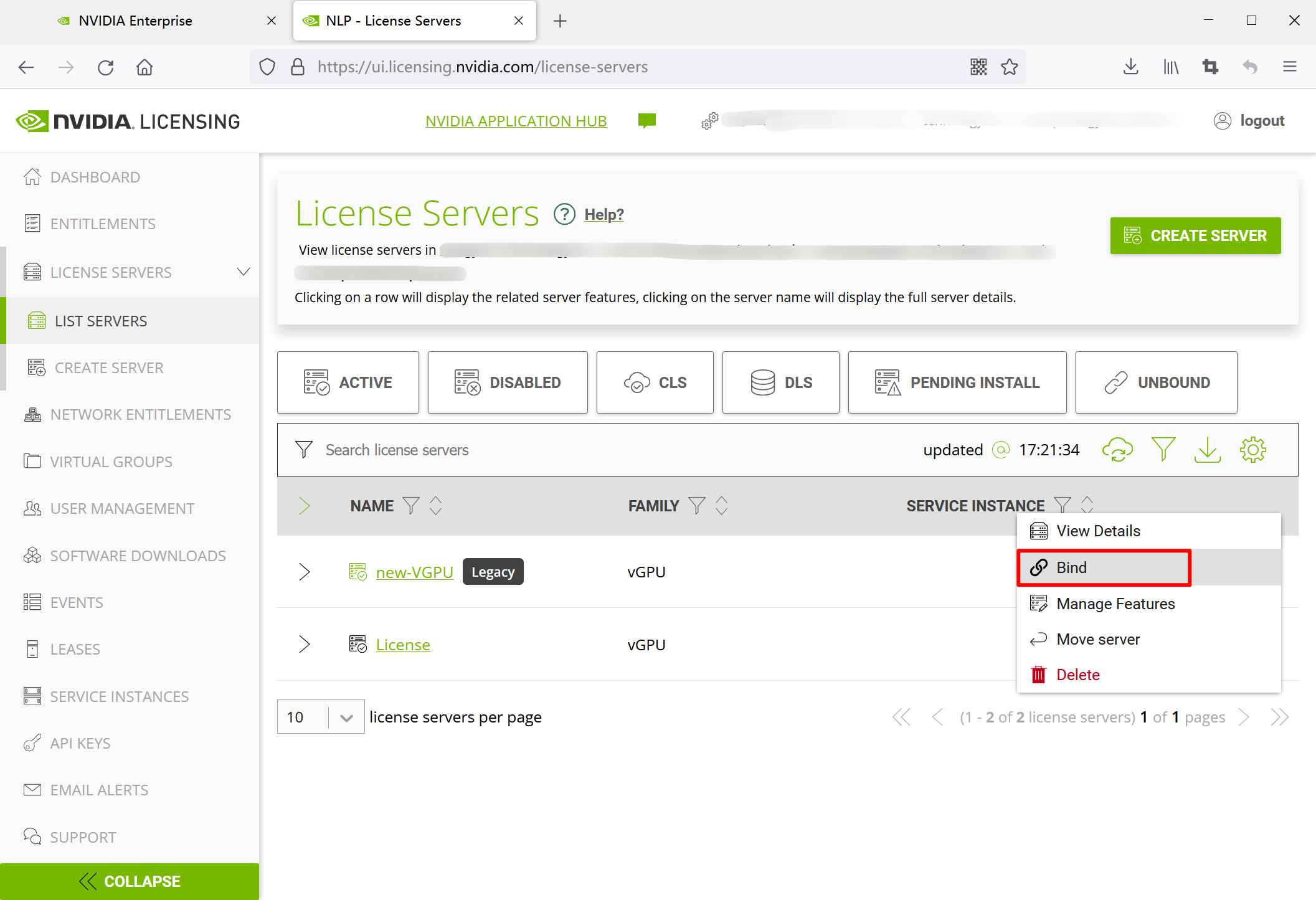Screen dimensions: 1316x900
Task: Click the green filter icon in toolbar
Action: click(x=1163, y=450)
